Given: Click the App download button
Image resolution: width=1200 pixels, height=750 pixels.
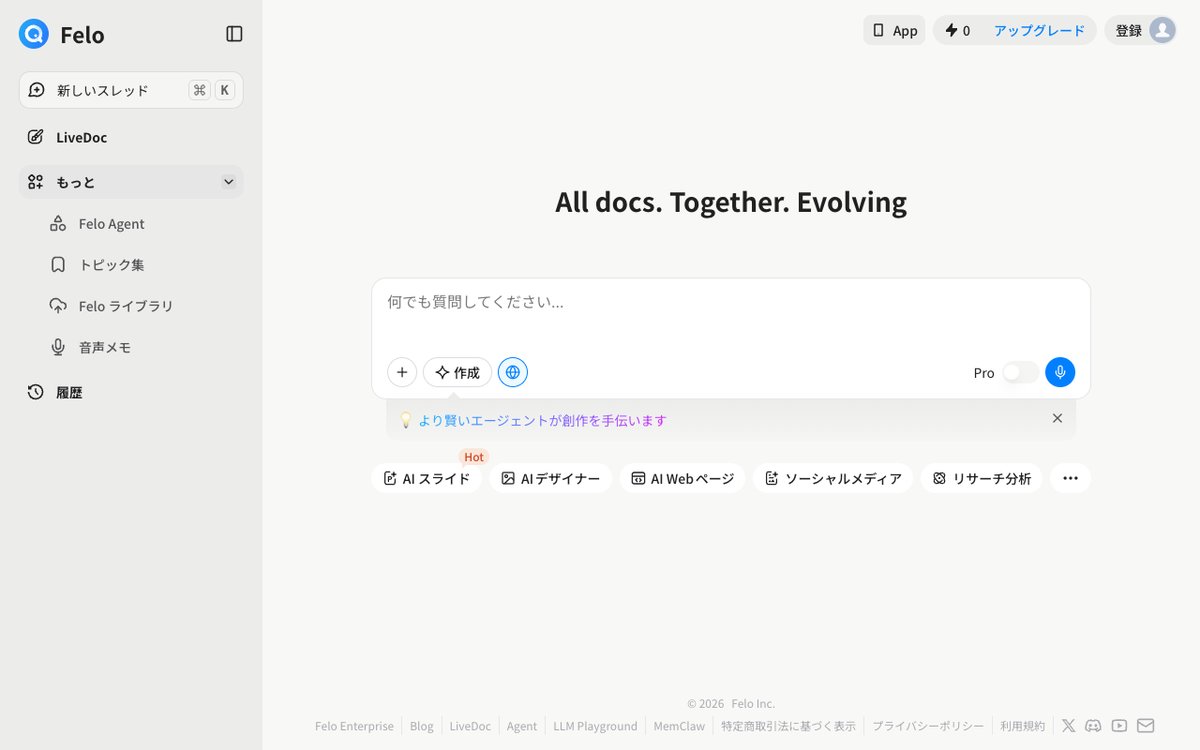Looking at the screenshot, I should click(x=894, y=30).
